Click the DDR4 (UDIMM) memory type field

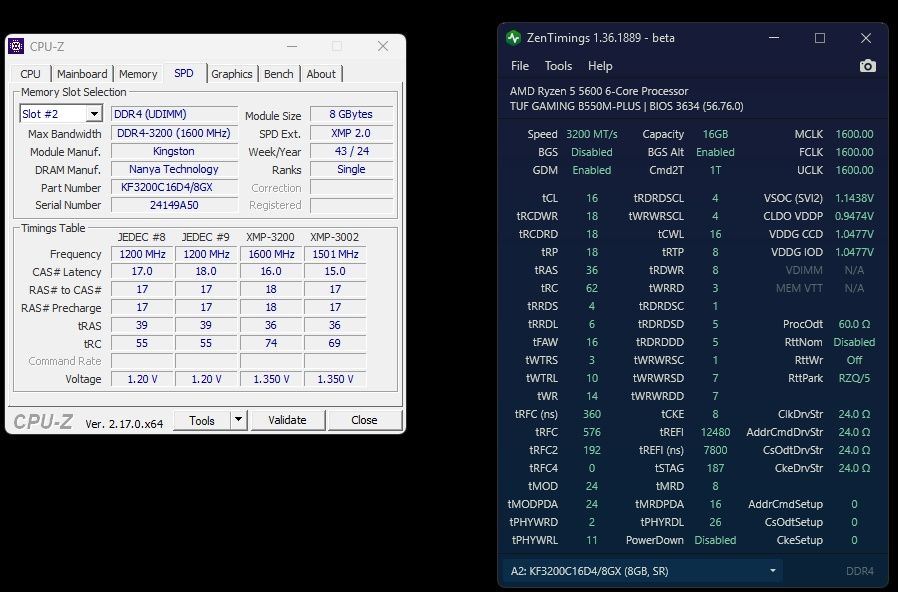tap(174, 114)
